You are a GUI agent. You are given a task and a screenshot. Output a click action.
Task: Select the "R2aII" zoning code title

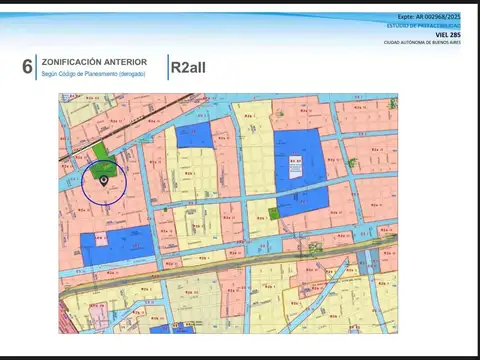click(188, 67)
